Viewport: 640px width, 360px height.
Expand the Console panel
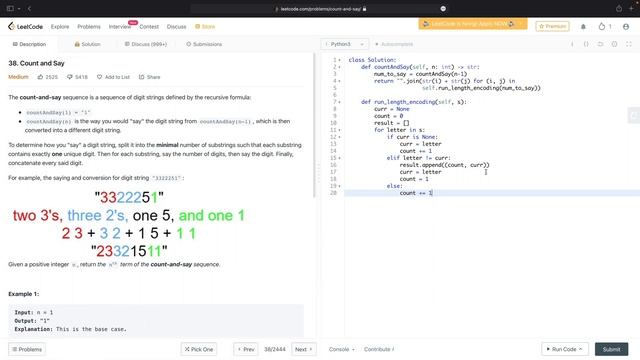tap(342, 349)
